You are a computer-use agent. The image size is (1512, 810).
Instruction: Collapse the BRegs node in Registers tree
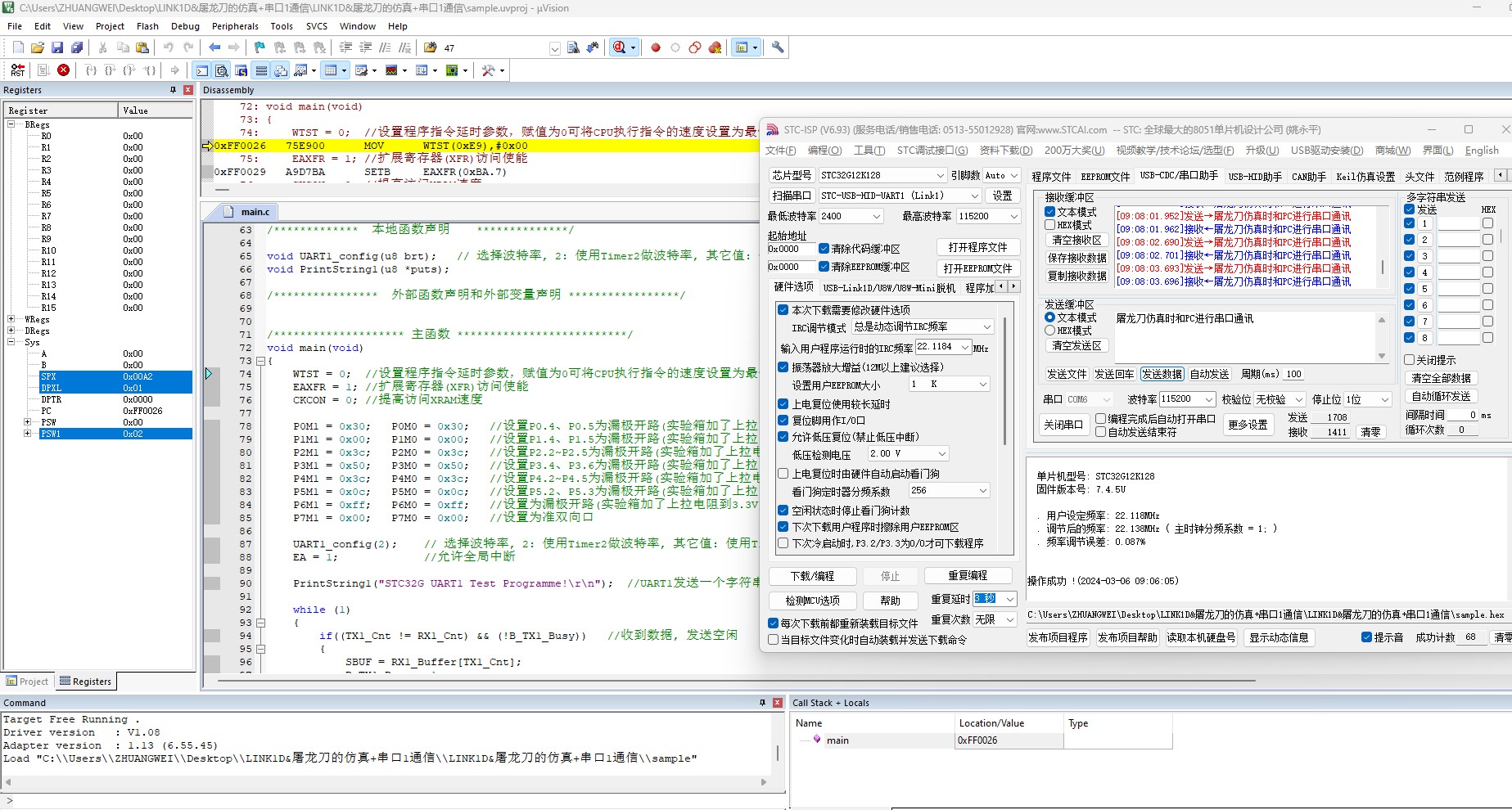11,124
